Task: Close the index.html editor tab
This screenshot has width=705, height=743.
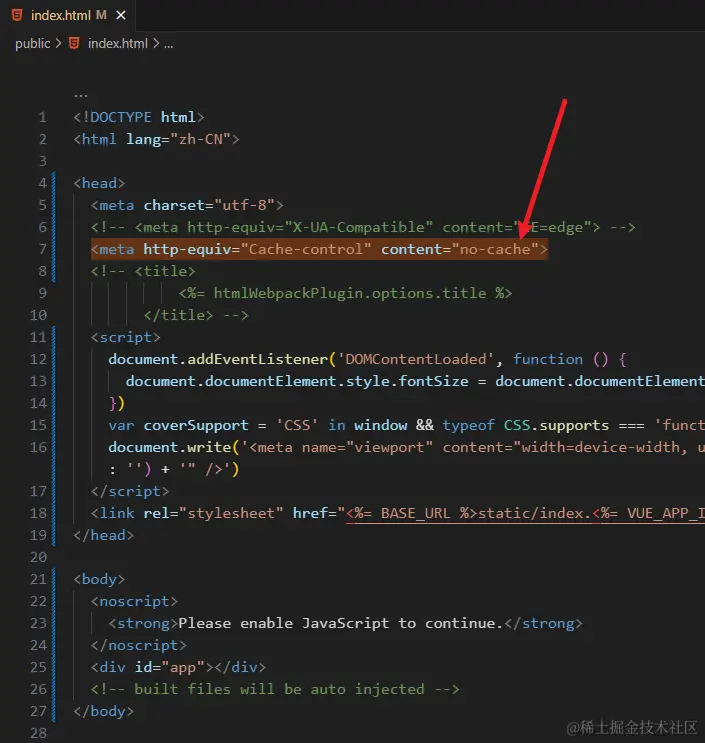Action: click(x=121, y=16)
